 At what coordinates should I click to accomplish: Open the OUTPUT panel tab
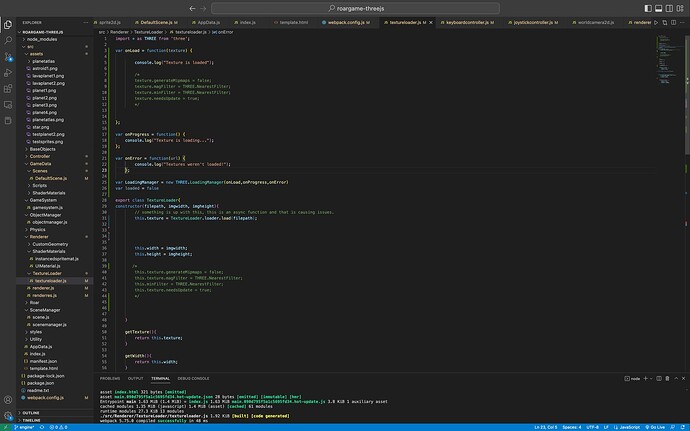tap(136, 379)
